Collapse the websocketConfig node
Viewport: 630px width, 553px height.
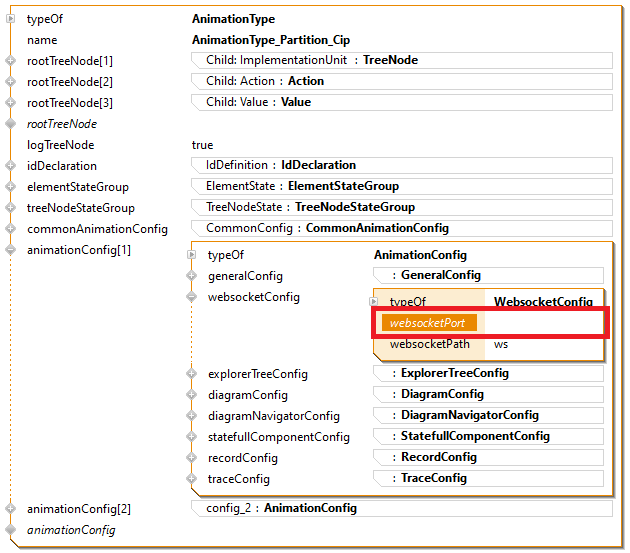pos(191,297)
